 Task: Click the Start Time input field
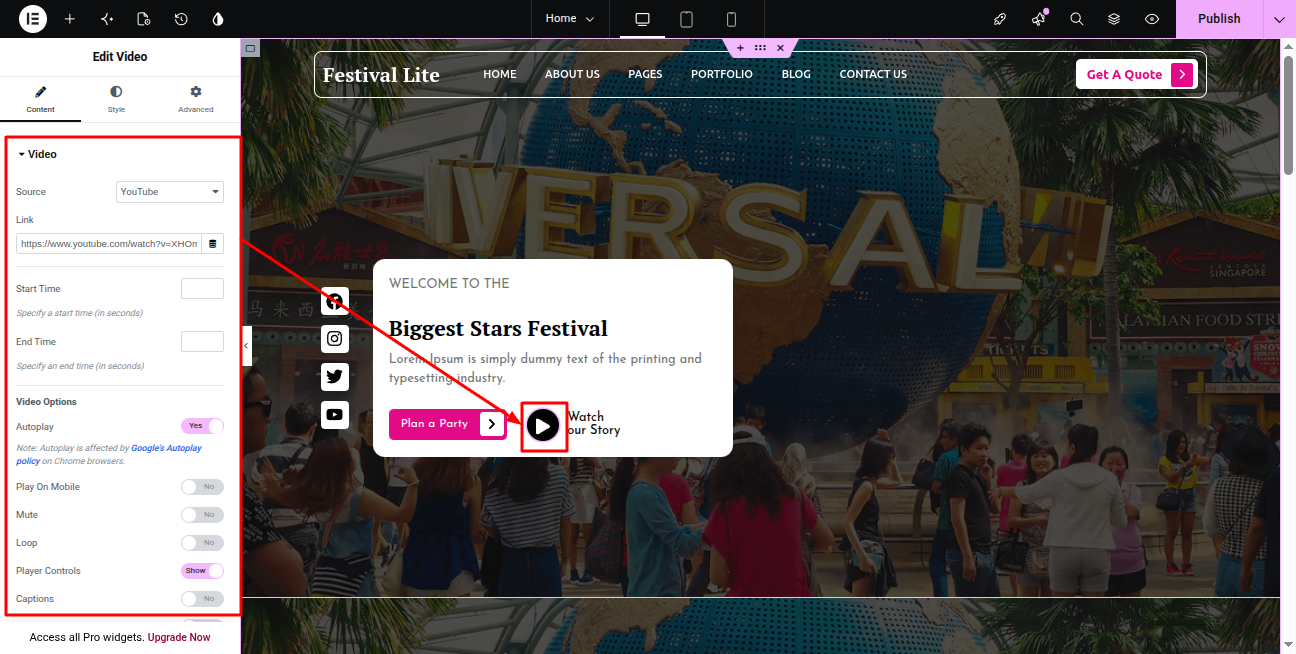202,289
